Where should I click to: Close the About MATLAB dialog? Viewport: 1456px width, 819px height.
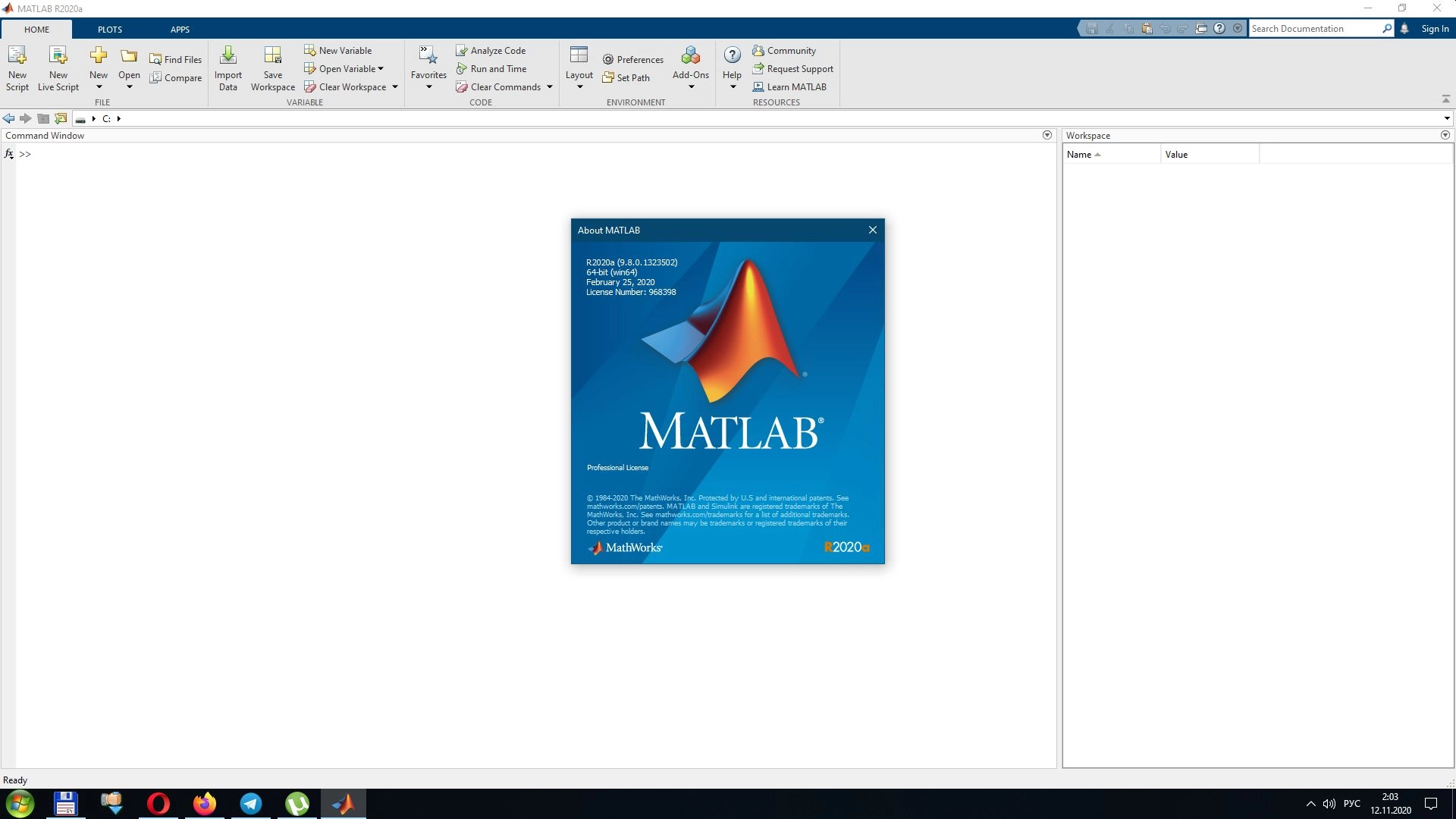click(x=873, y=230)
